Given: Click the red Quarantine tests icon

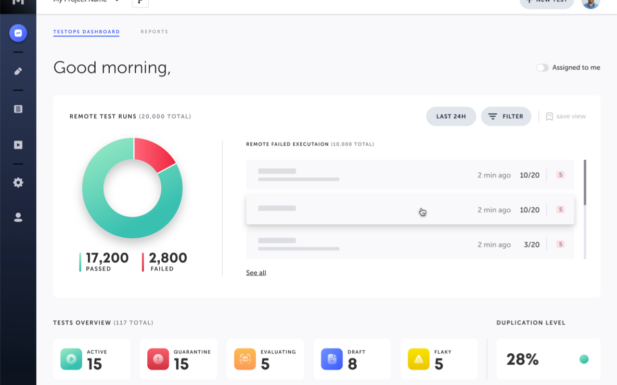Looking at the screenshot, I should tap(158, 359).
